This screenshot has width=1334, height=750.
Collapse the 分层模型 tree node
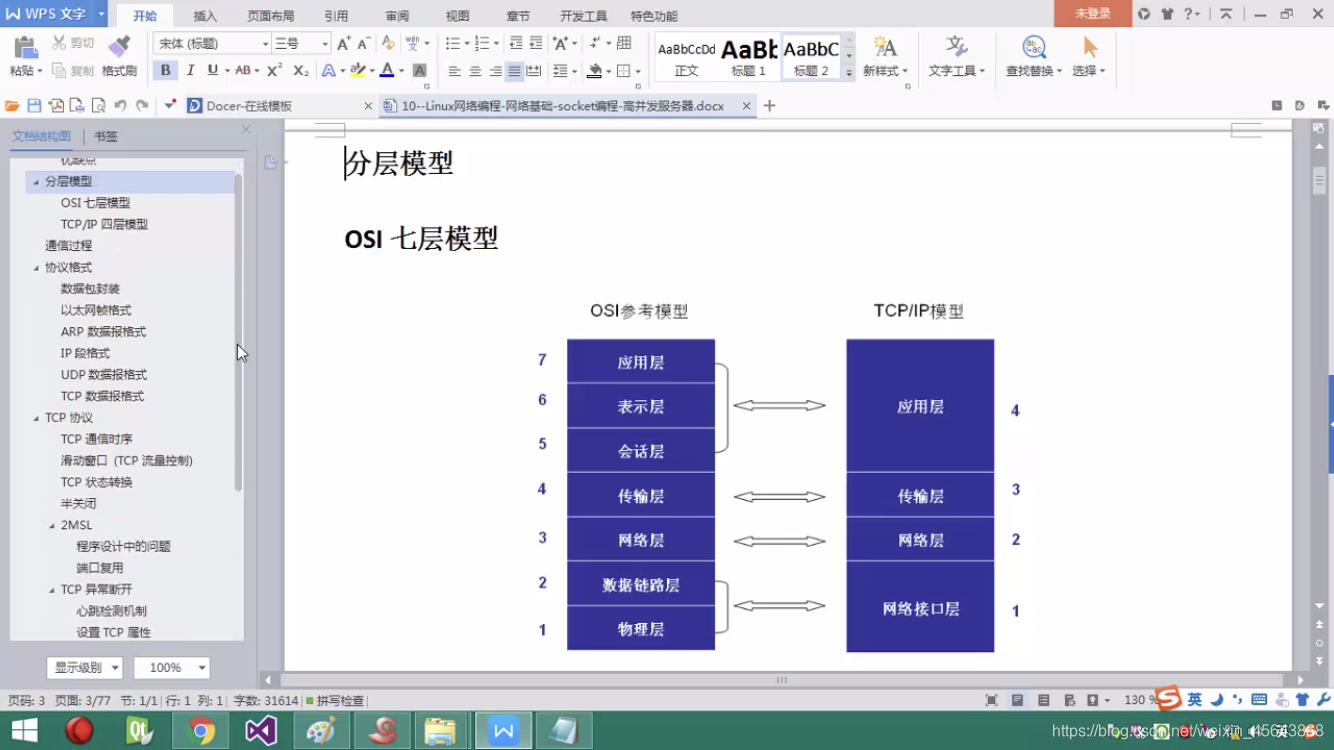(x=36, y=182)
